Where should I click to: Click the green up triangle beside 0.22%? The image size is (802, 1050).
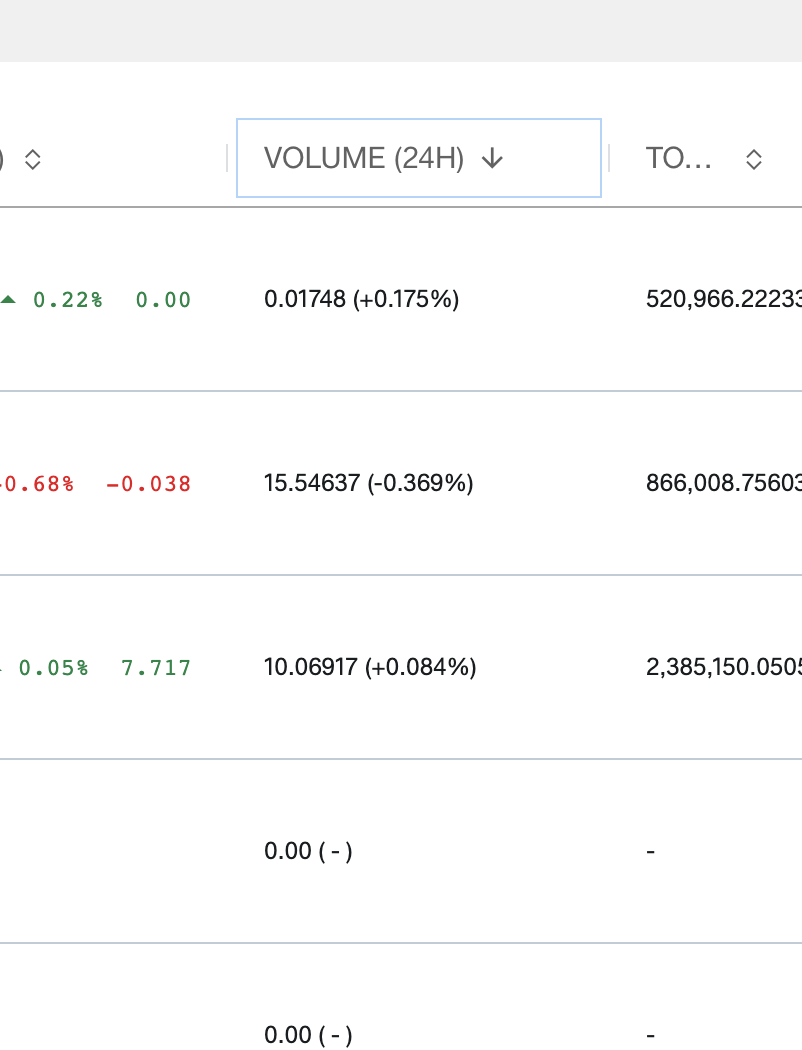(8, 300)
